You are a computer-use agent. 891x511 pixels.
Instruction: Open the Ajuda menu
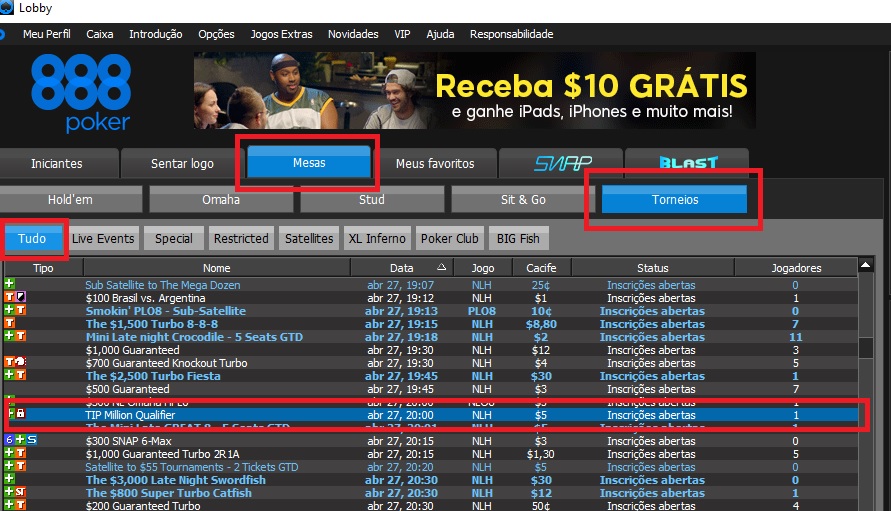tap(440, 34)
